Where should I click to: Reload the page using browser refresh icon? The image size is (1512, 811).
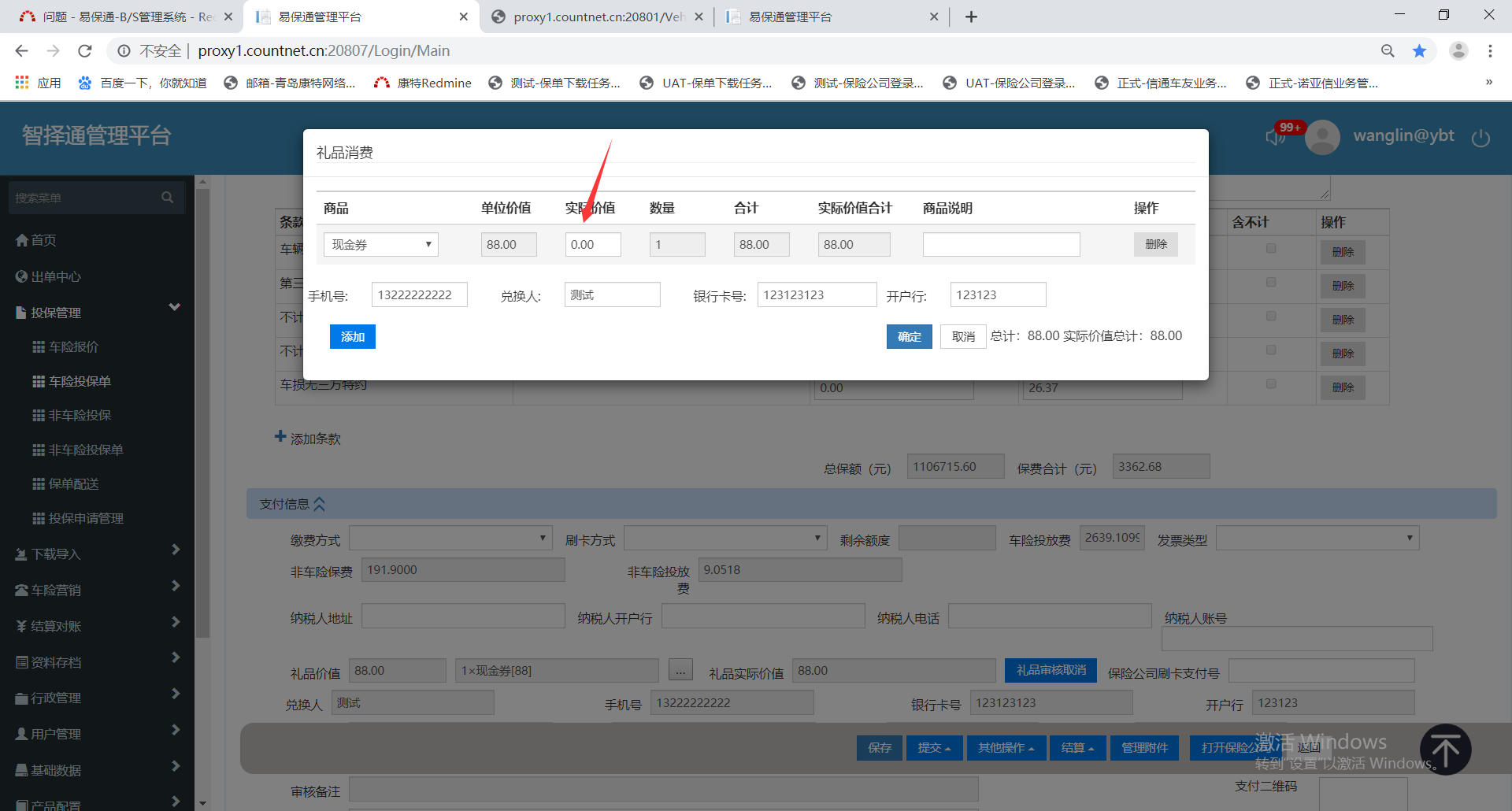(x=85, y=51)
